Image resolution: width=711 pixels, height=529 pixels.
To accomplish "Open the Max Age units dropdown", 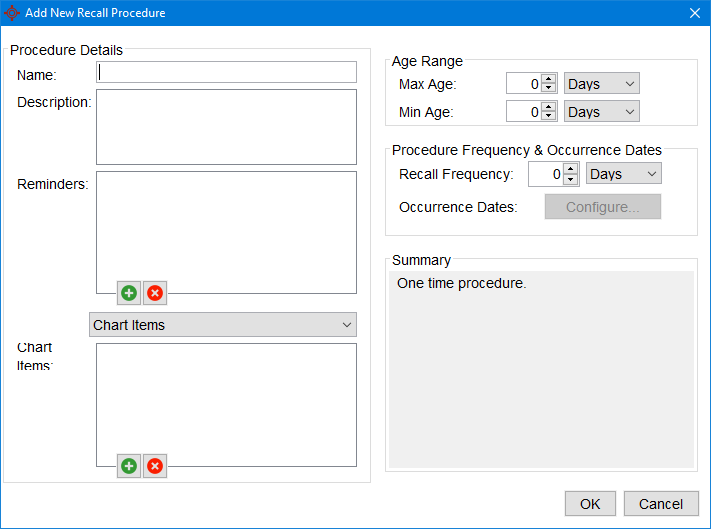I will (602, 84).
